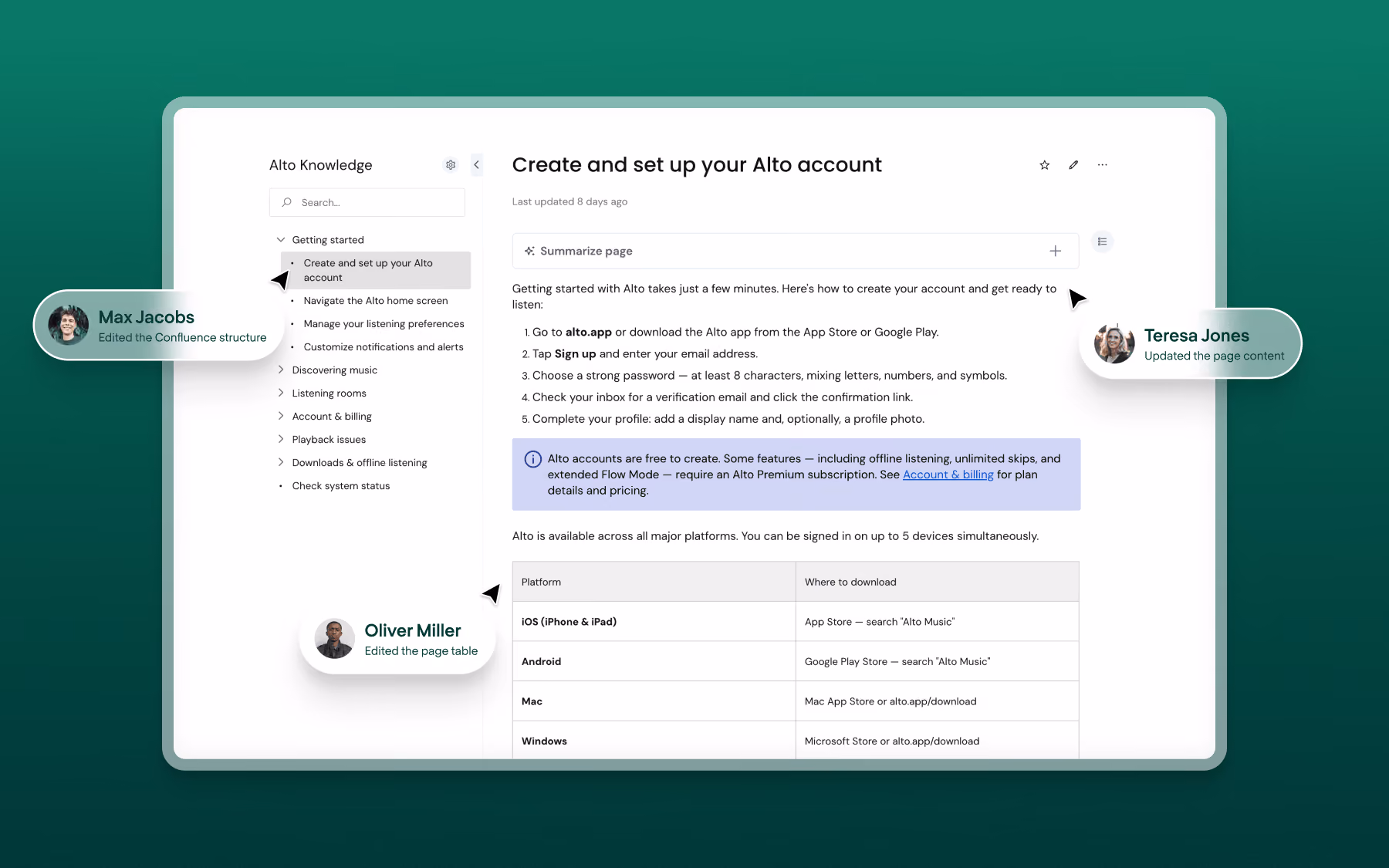Click the Summarize page button
This screenshot has height=868, width=1389.
point(796,251)
